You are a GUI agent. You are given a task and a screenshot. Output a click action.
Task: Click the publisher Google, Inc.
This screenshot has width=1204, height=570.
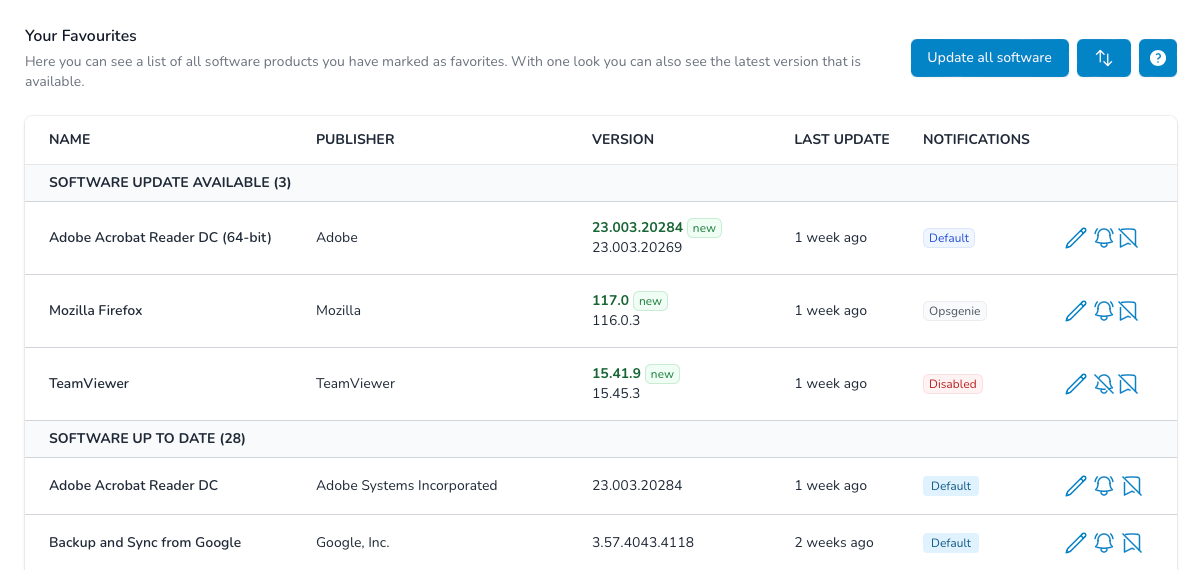[353, 543]
